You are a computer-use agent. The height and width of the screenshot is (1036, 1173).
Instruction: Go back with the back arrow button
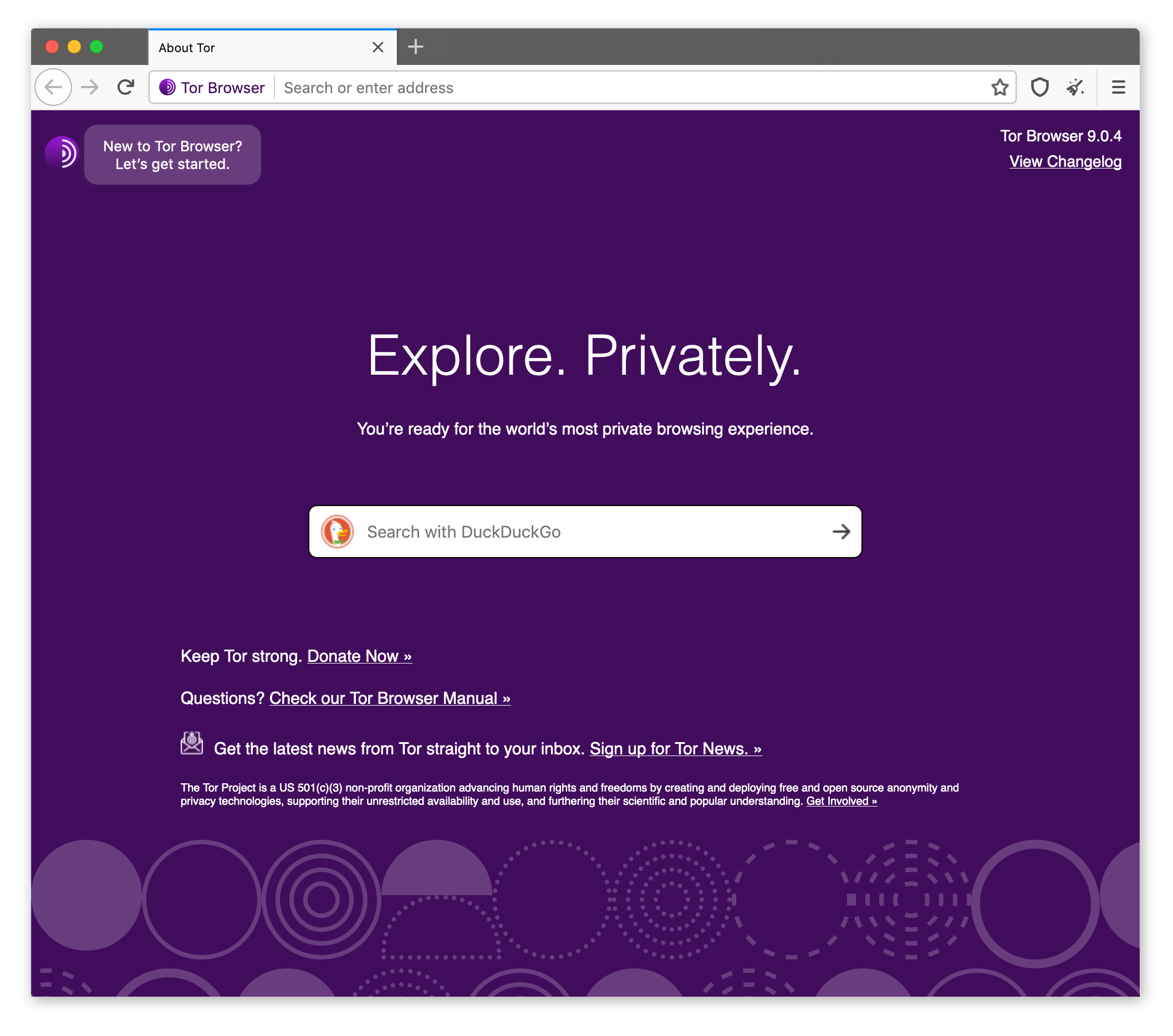[x=53, y=87]
